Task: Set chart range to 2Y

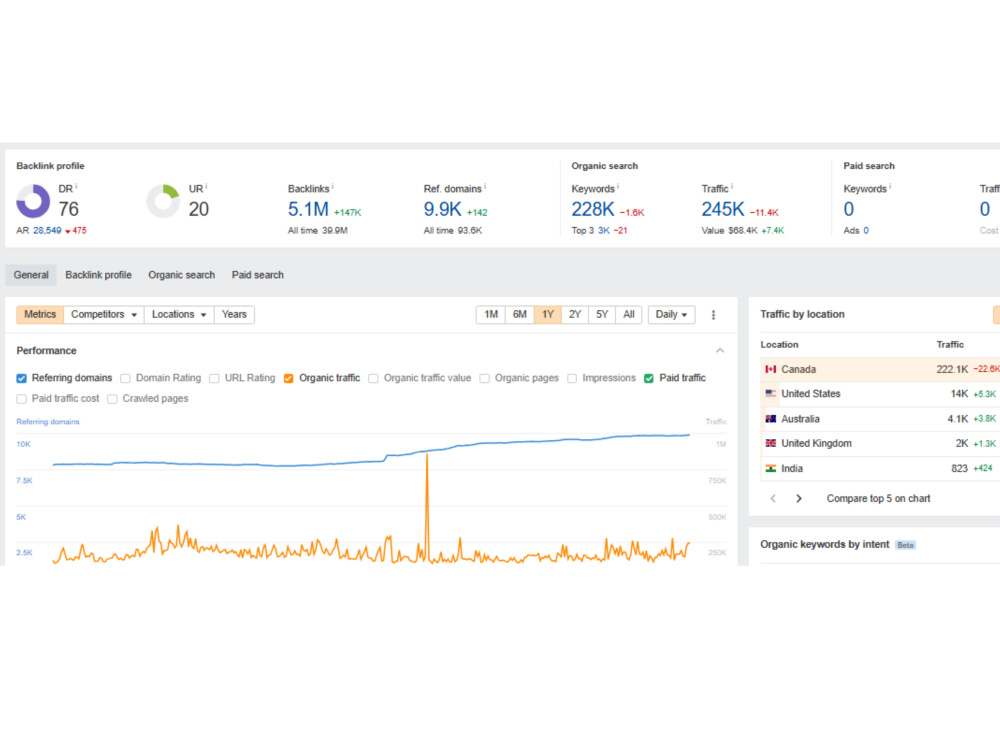Action: (575, 314)
